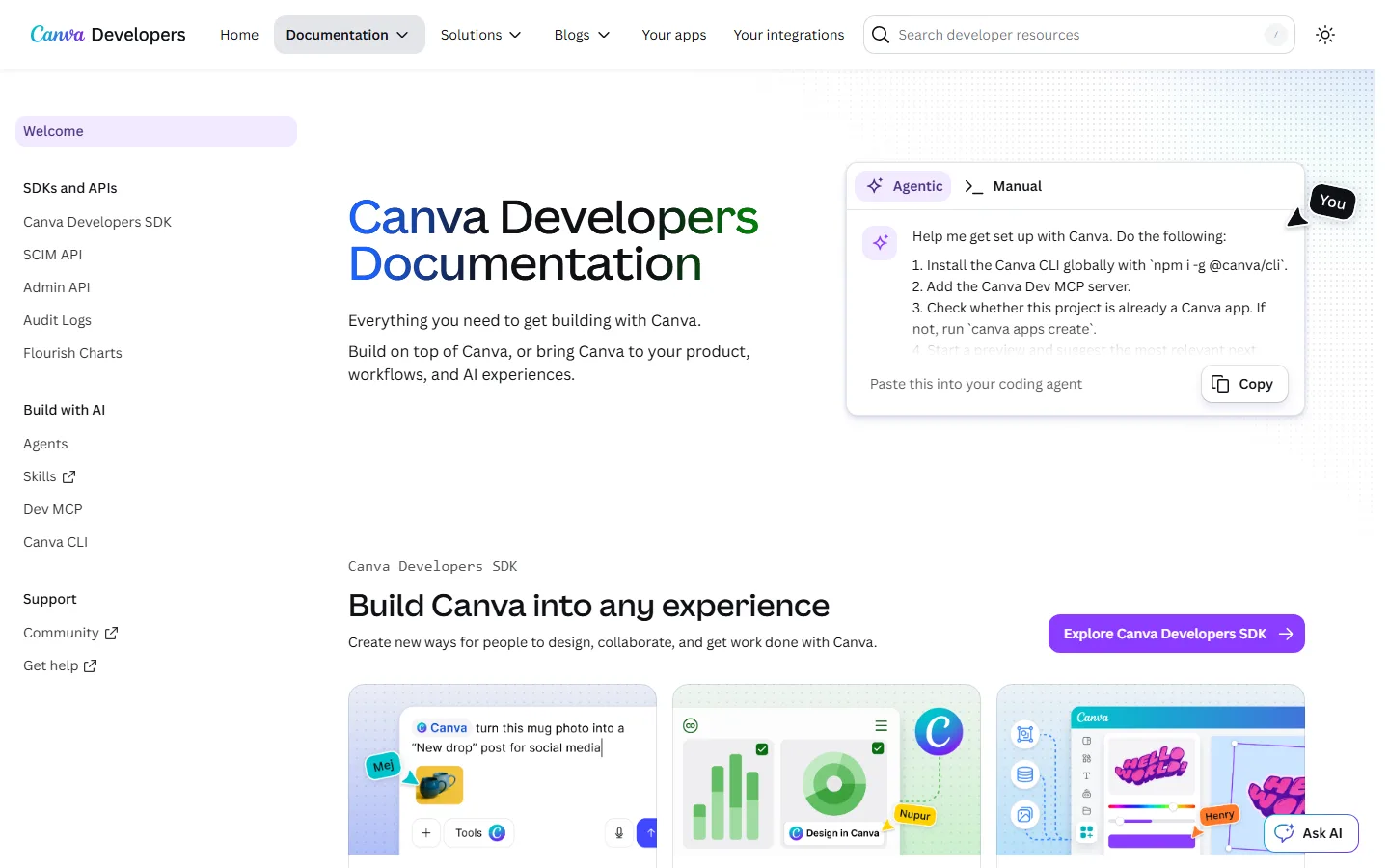This screenshot has width=1389, height=868.
Task: Open Your apps in the navbar
Action: coord(674,35)
